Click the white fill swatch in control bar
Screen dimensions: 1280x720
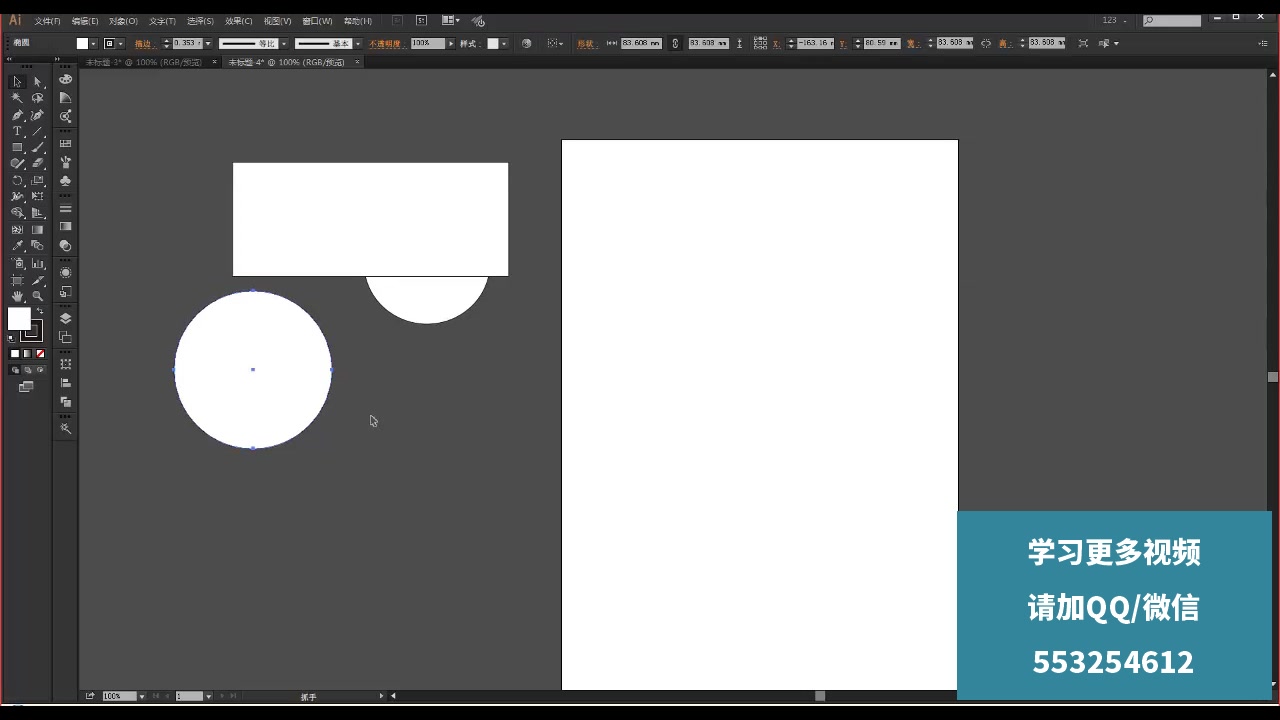point(82,43)
